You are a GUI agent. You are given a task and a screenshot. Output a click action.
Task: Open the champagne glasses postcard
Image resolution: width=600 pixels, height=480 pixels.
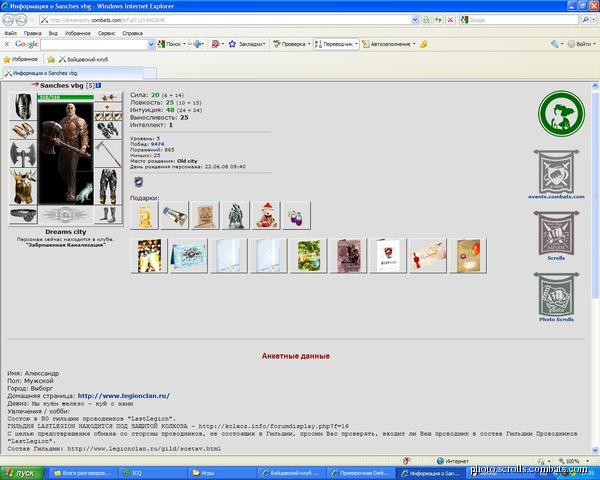[x=149, y=256]
